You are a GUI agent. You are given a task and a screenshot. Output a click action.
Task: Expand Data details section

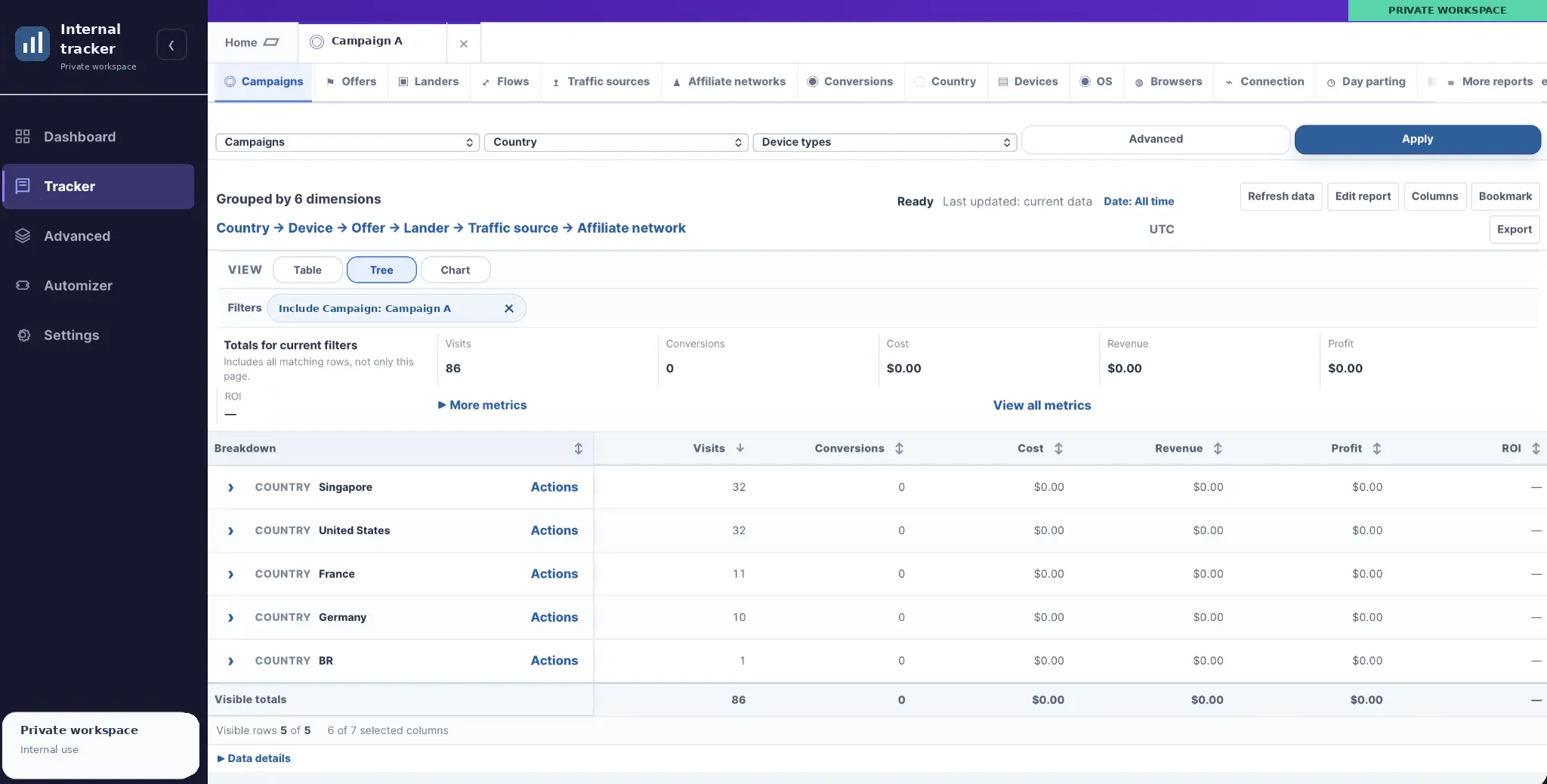point(254,758)
